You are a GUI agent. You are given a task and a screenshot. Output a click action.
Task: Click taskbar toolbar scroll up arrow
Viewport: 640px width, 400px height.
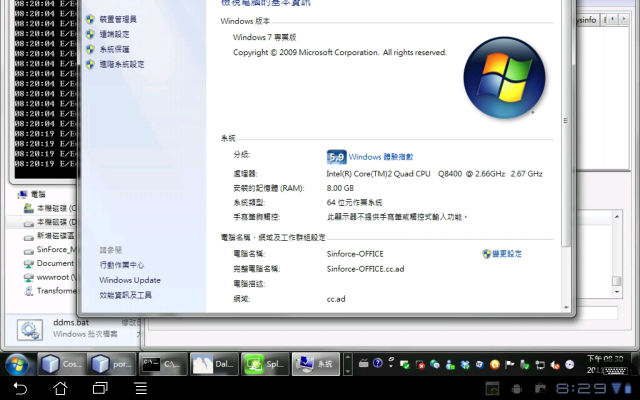(348, 358)
